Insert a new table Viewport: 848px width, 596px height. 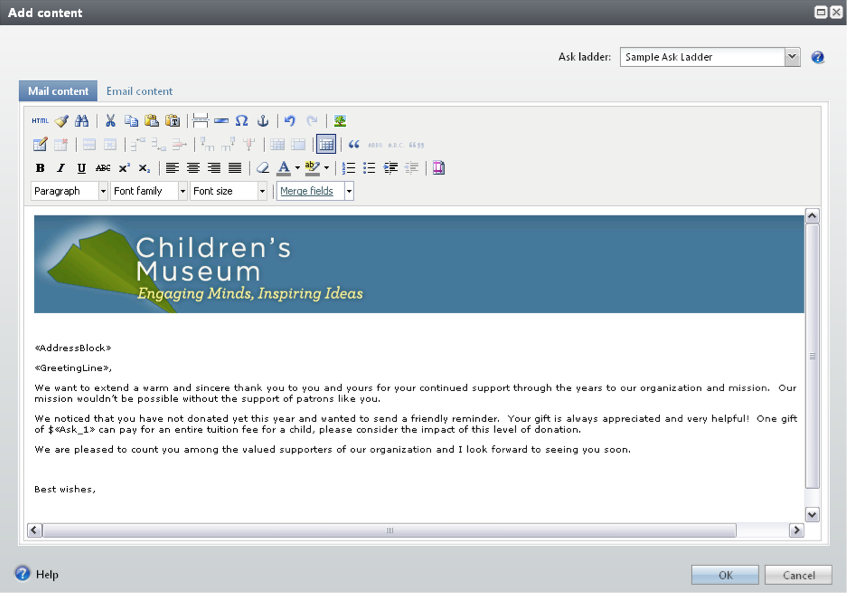[40, 144]
